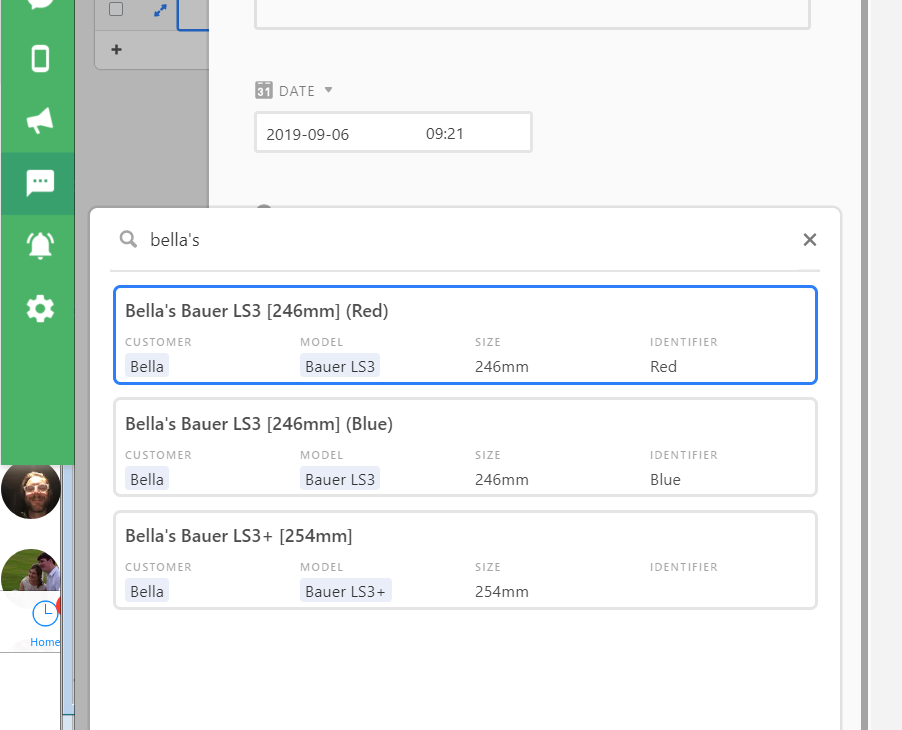Add a row with plus icon

tap(116, 49)
